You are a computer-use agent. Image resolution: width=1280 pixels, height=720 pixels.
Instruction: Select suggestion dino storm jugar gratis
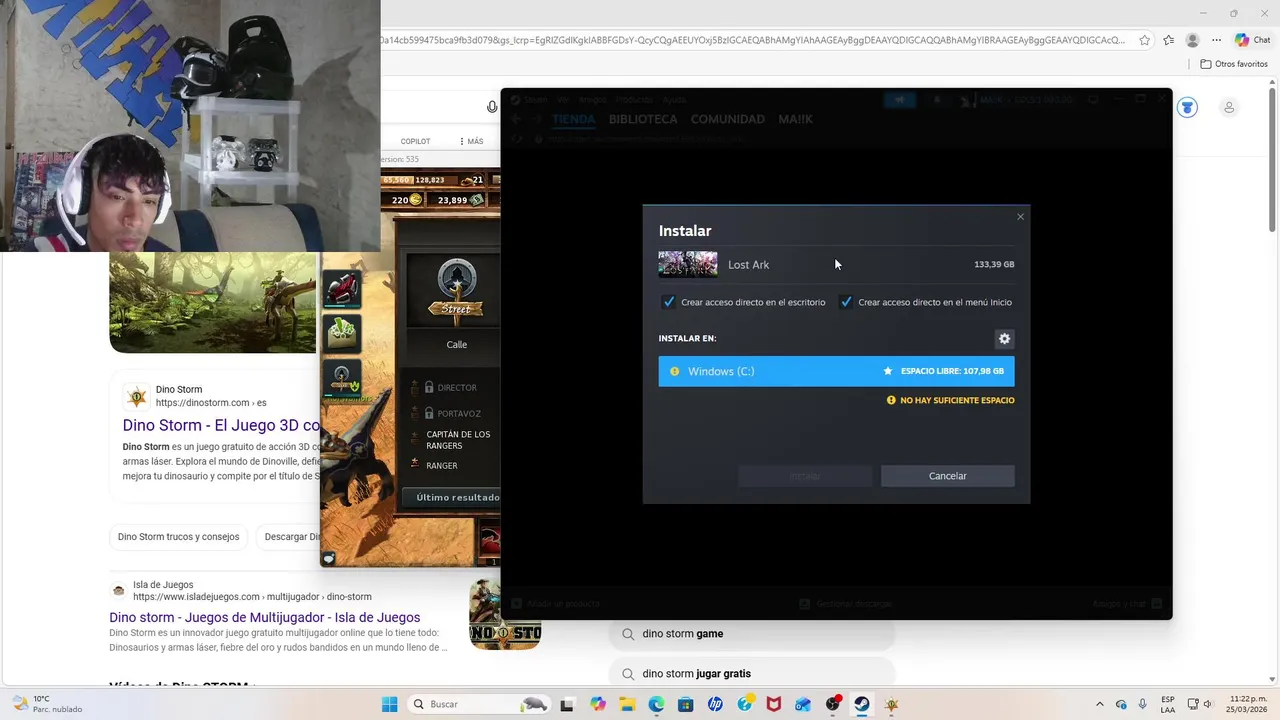click(751, 674)
